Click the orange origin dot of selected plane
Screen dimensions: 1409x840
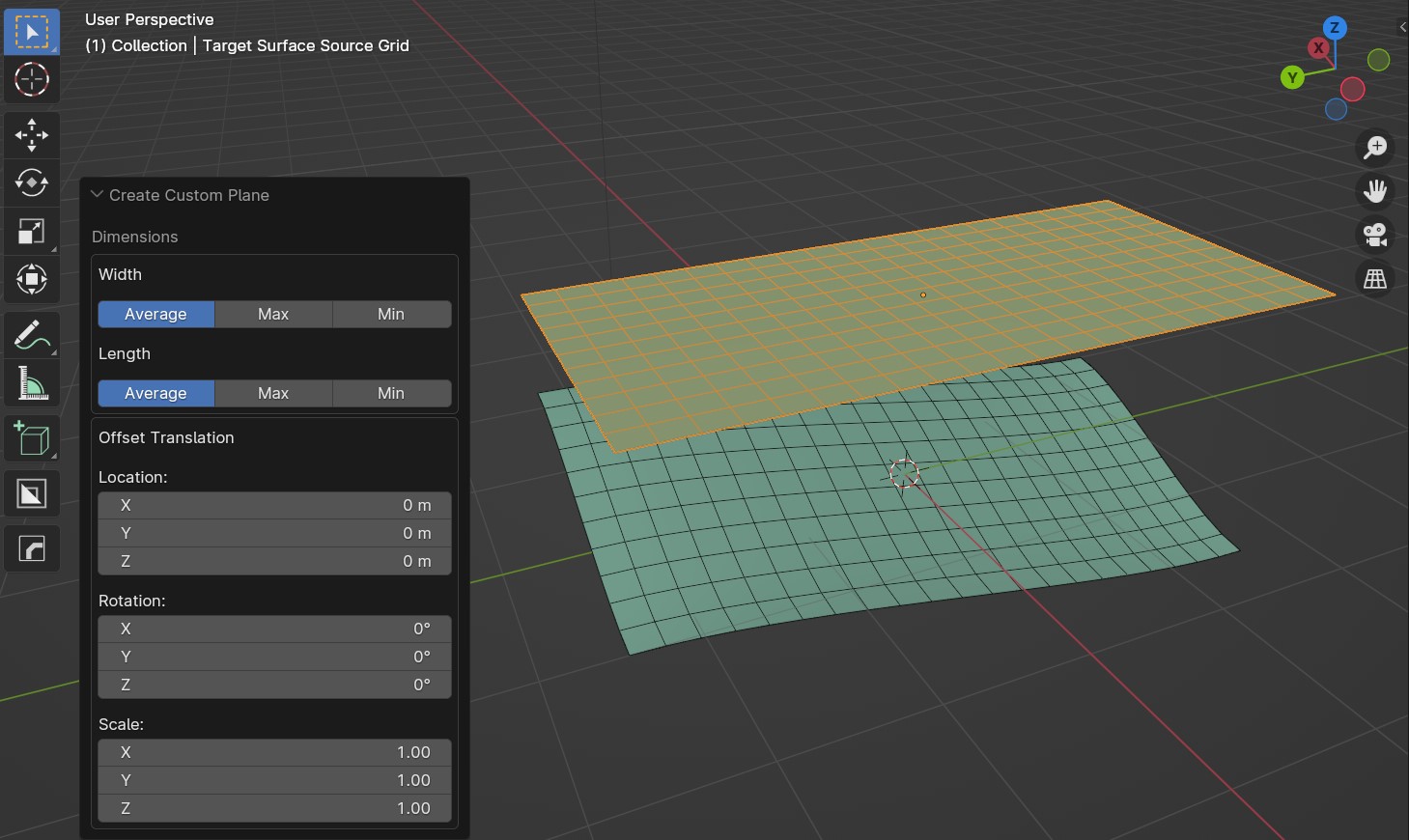point(923,294)
